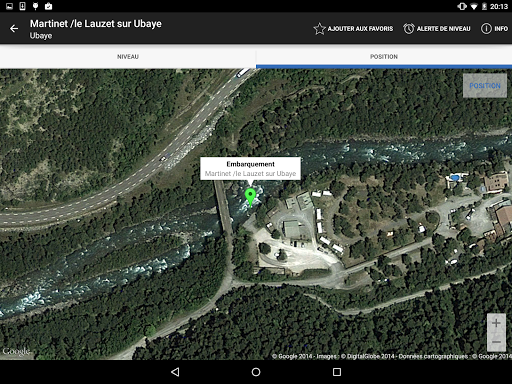Tap the Embarquement info bubble
Image resolution: width=512 pixels, height=384 pixels.
pos(250,169)
